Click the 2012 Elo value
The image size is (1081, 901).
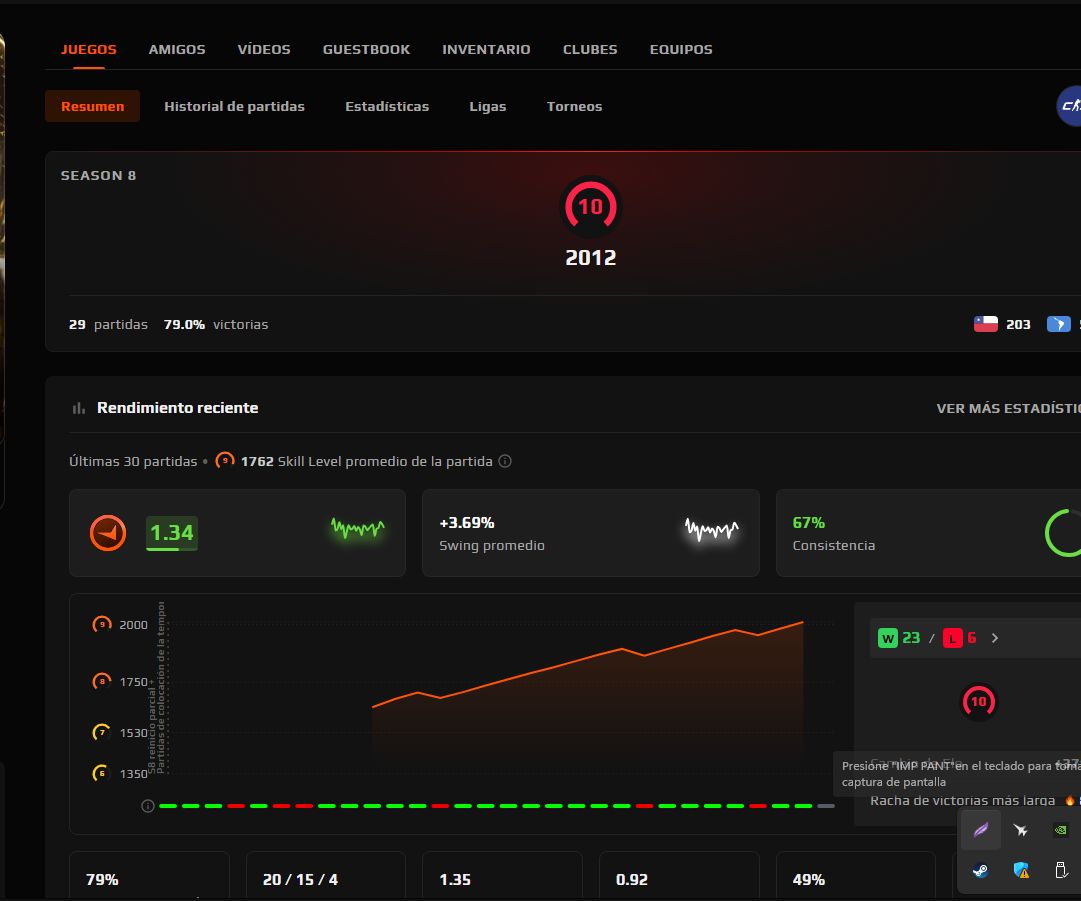591,258
